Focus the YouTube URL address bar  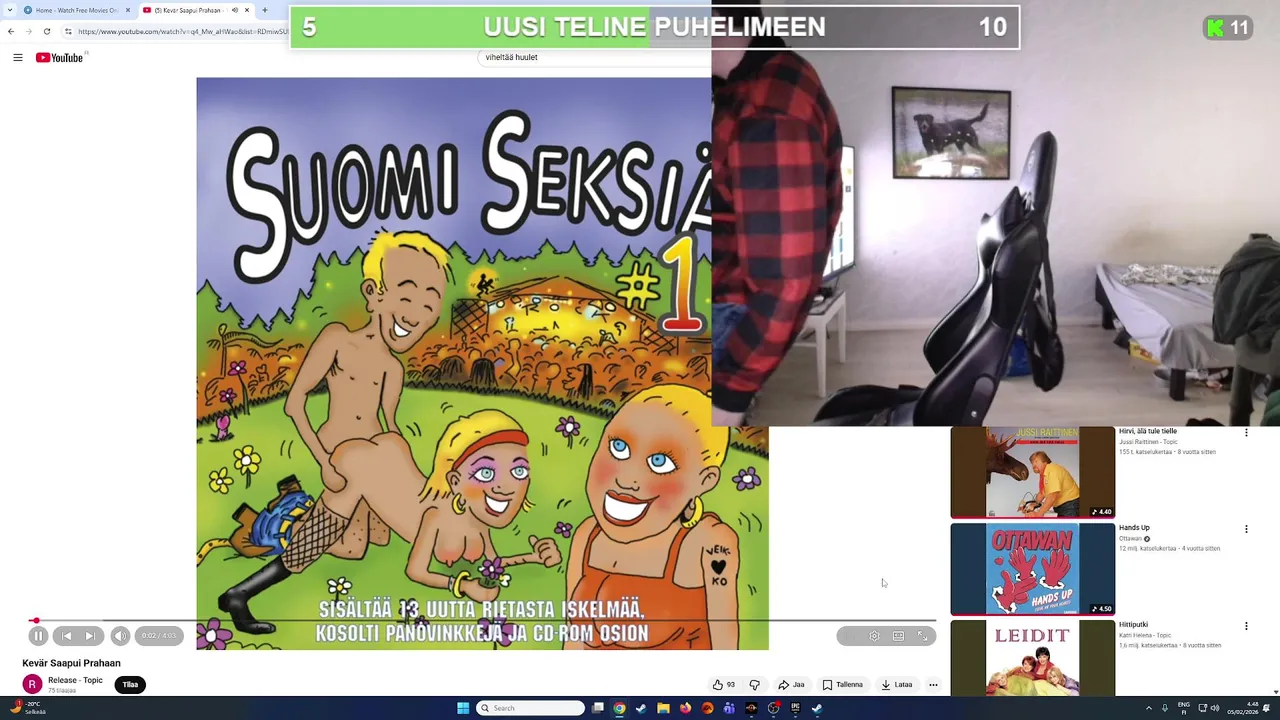coord(182,31)
